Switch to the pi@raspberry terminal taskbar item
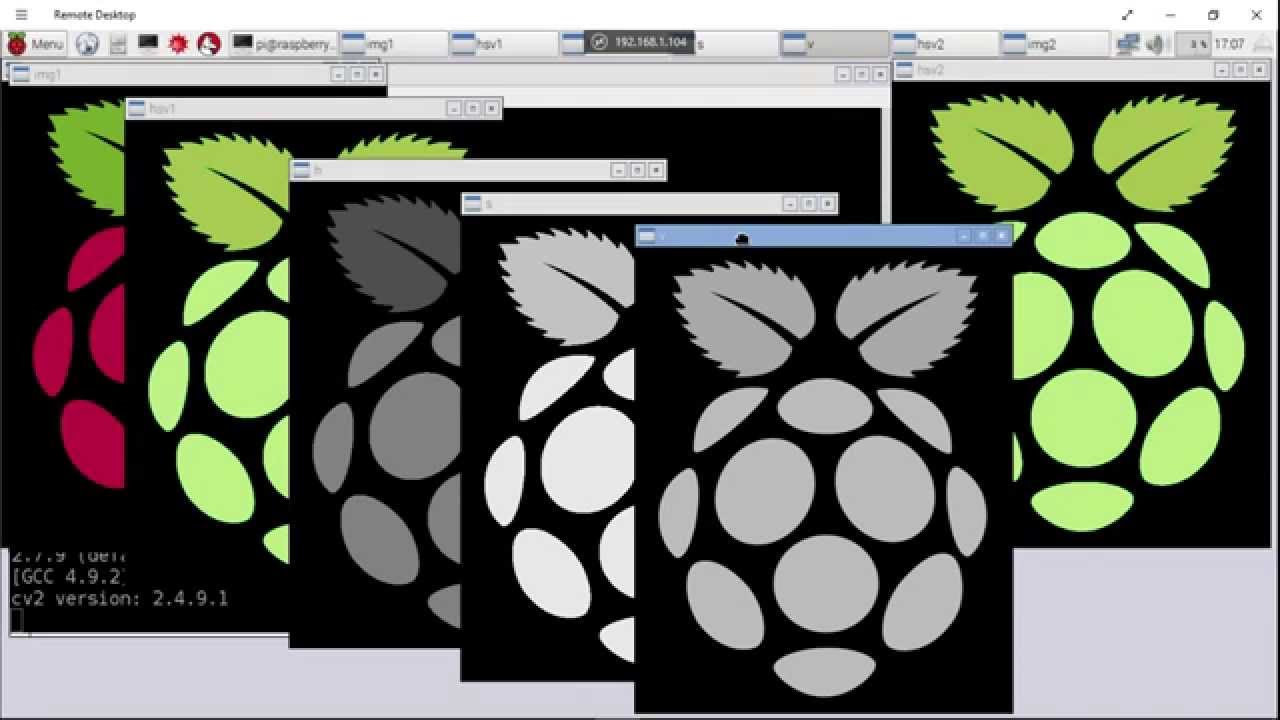 click(x=283, y=44)
